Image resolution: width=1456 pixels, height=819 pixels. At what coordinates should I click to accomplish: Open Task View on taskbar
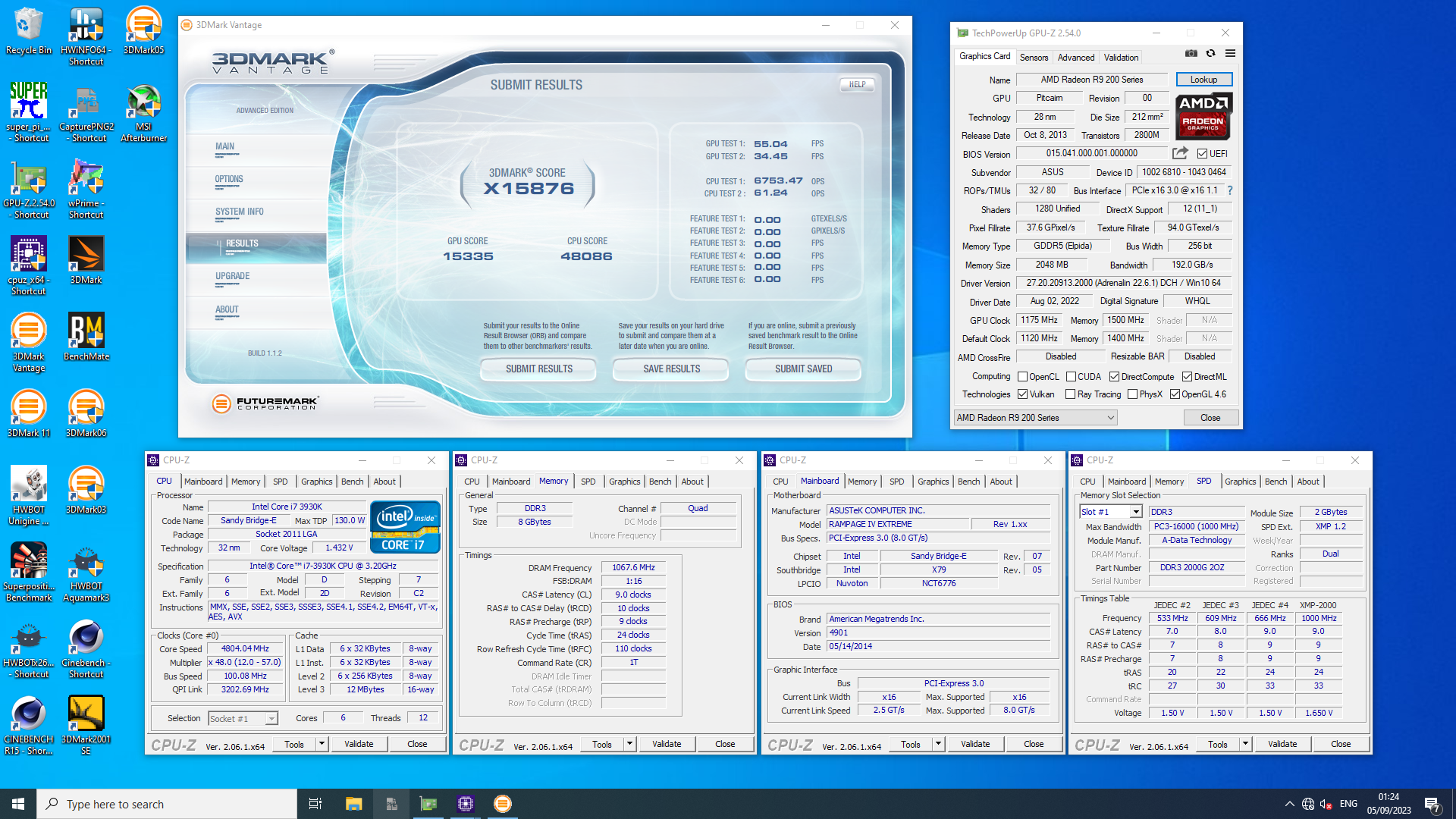click(315, 804)
